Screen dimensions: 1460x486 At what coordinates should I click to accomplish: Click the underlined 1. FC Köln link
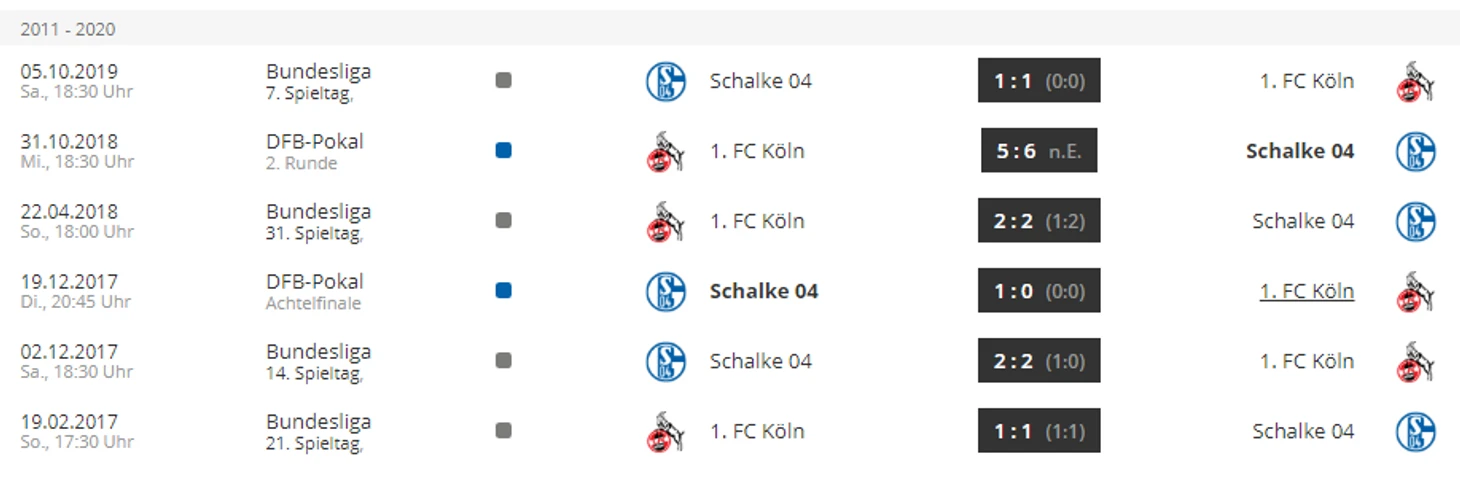(x=1306, y=291)
